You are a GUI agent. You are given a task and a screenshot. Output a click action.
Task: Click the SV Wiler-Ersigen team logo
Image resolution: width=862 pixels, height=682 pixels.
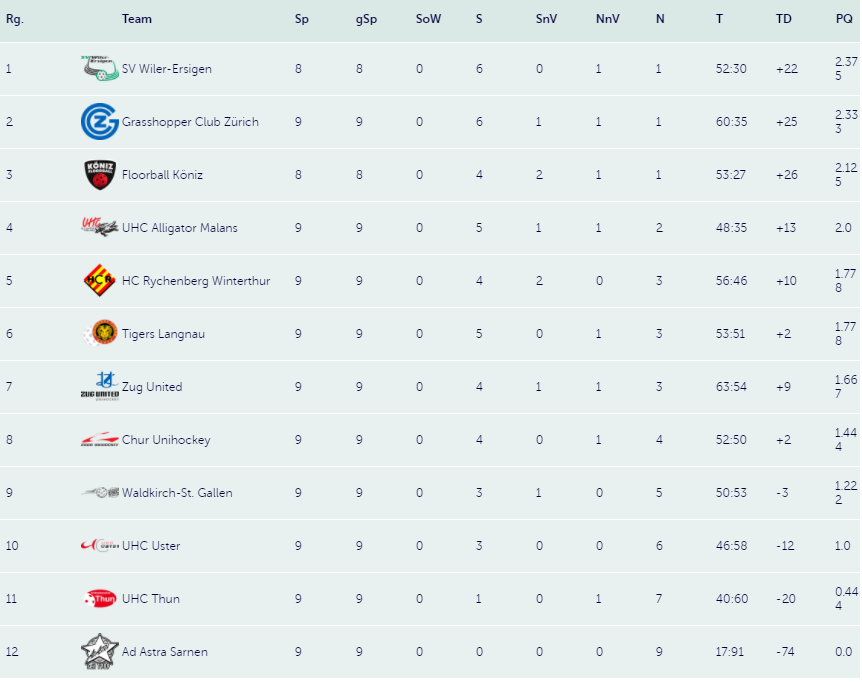100,68
